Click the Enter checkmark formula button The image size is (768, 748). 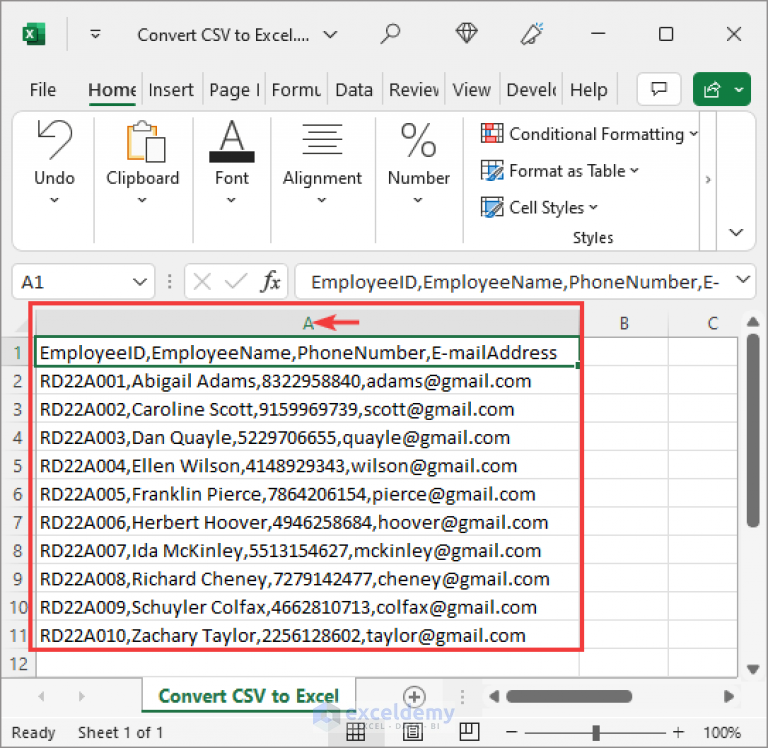pyautogui.click(x=236, y=282)
